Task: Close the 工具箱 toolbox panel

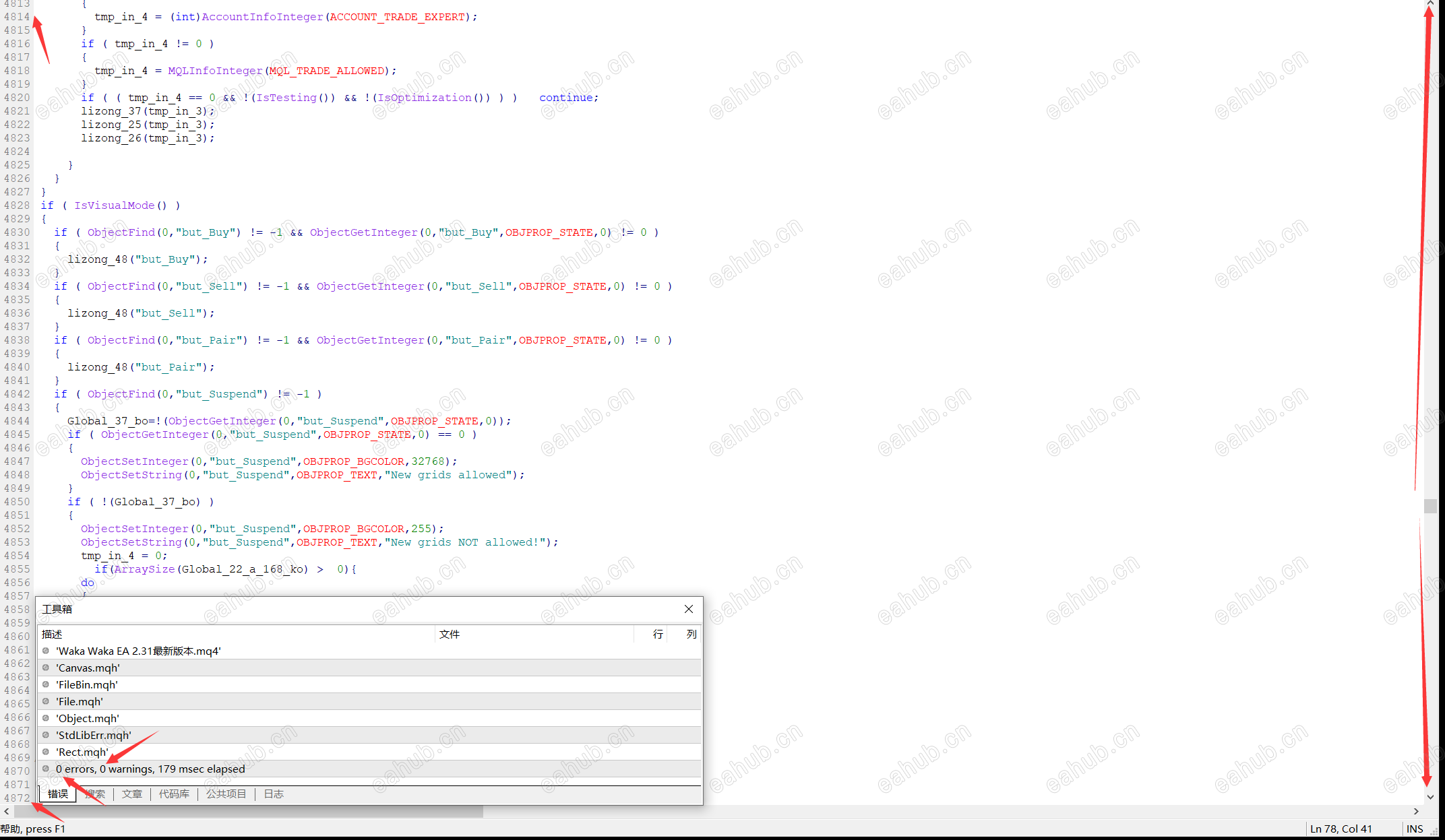Action: coord(688,609)
